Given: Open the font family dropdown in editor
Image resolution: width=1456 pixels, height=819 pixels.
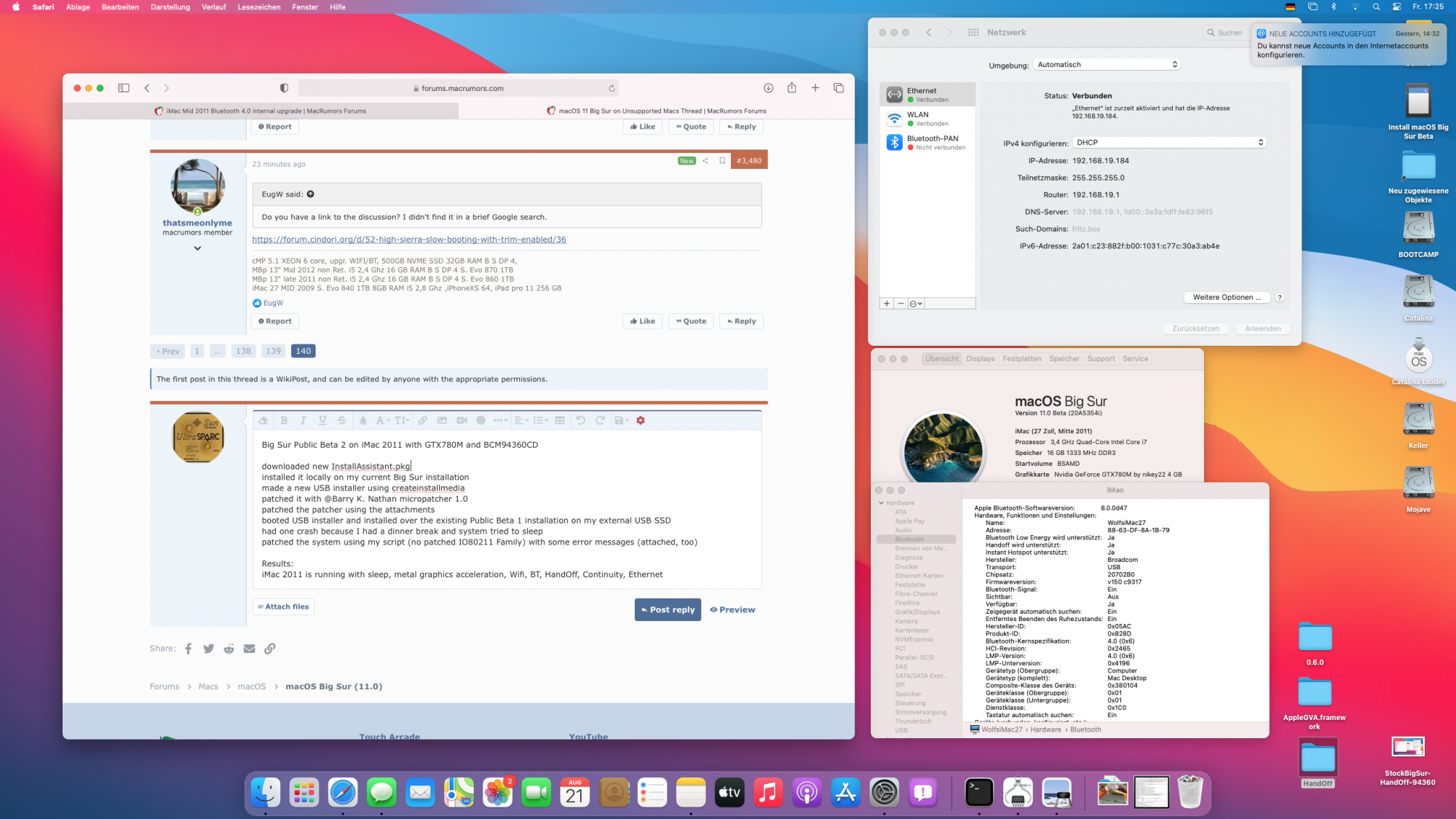Looking at the screenshot, I should pos(382,420).
